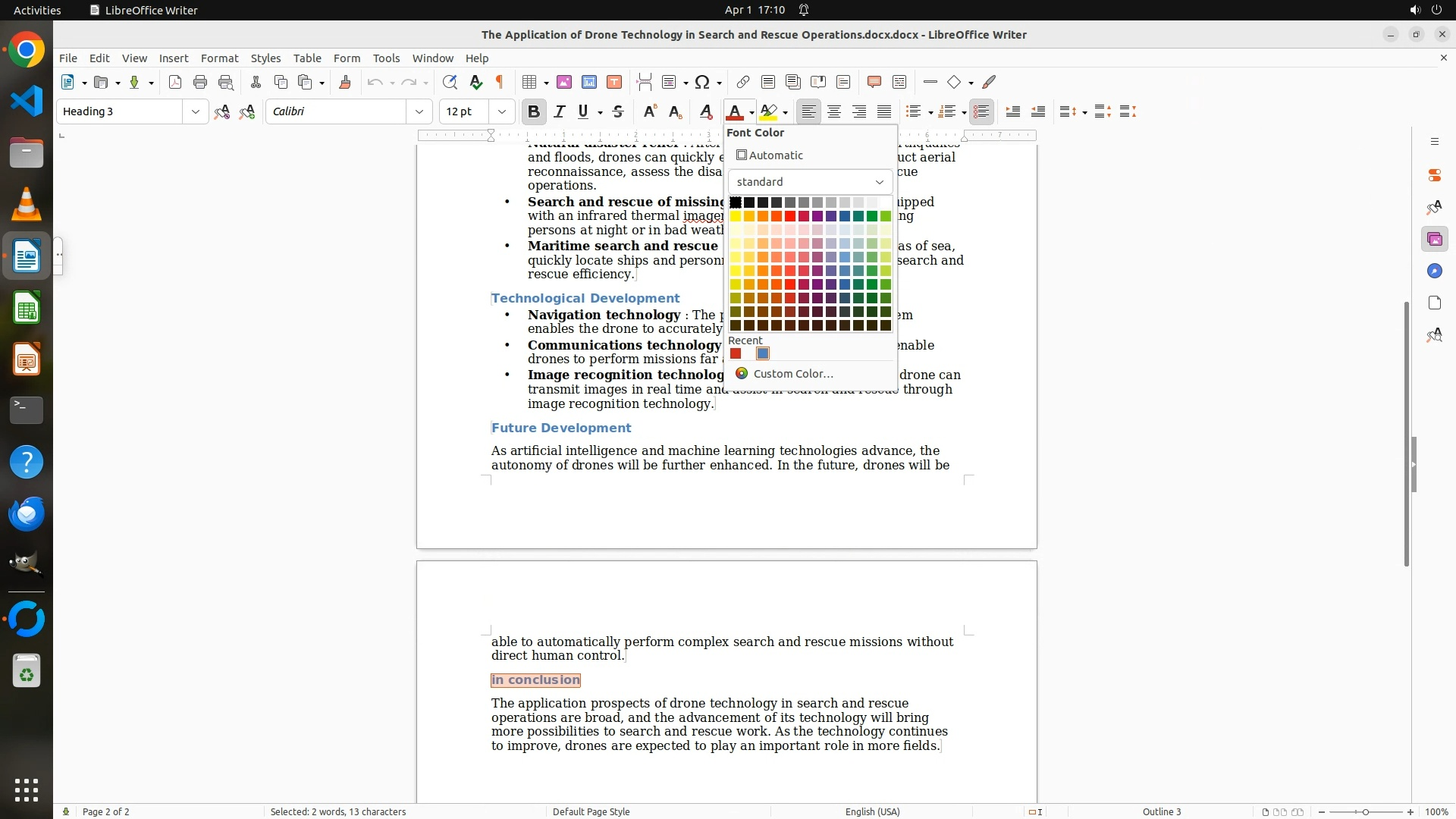1456x819 pixels.
Task: Open the Tools menu
Action: 386,58
